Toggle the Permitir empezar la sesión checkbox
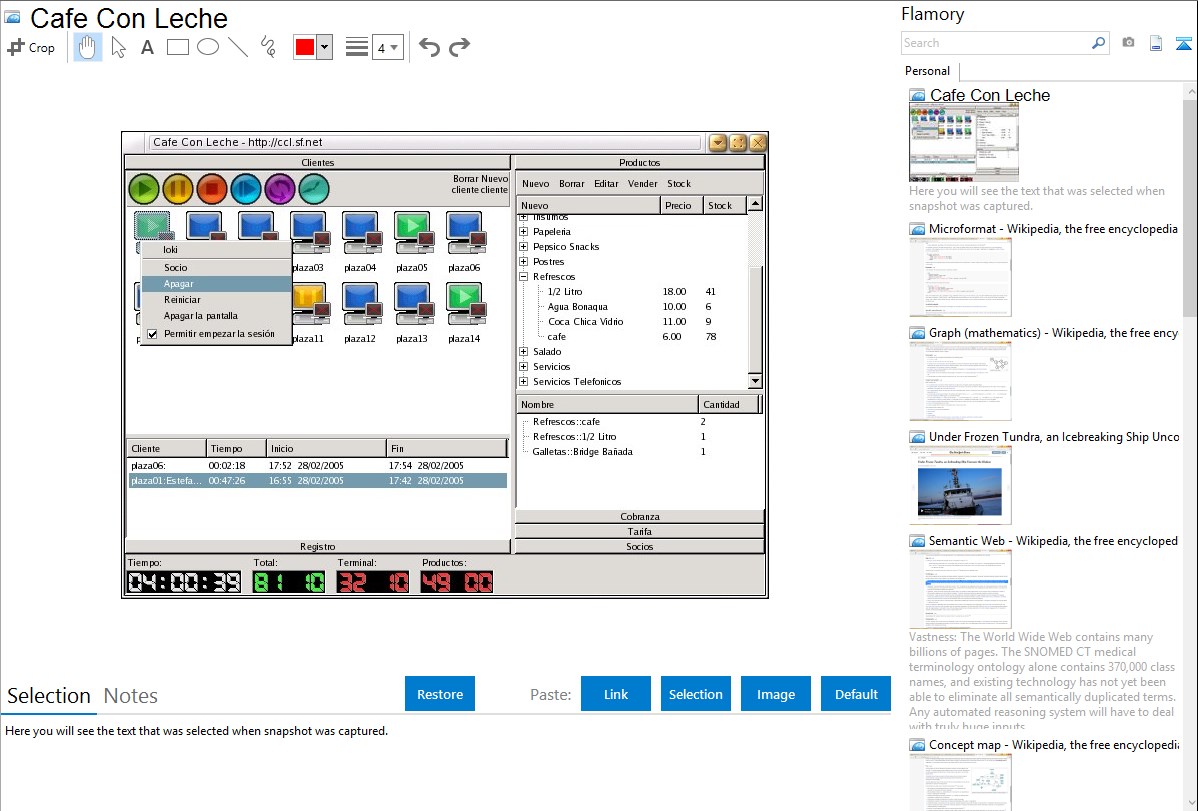The image size is (1198, 811). pyautogui.click(x=153, y=334)
